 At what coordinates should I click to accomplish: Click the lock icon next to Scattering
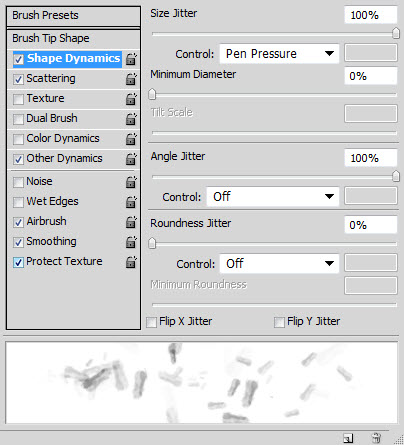131,79
